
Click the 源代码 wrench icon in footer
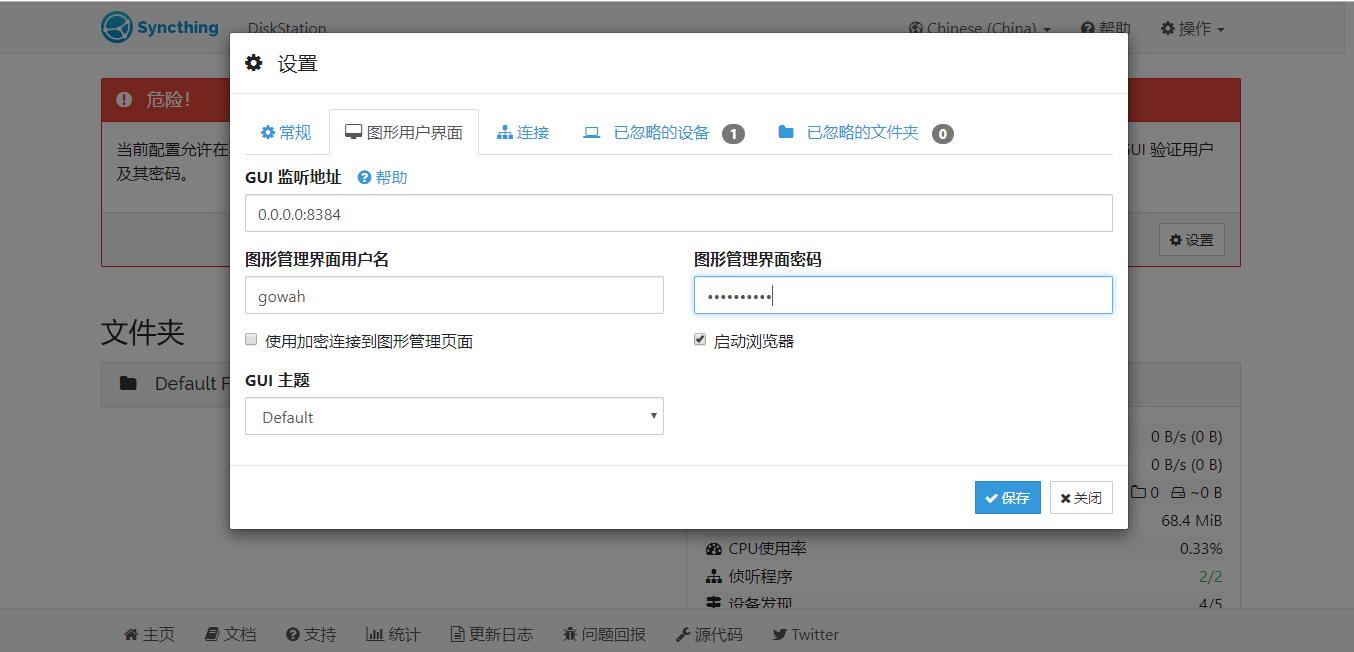[x=683, y=634]
